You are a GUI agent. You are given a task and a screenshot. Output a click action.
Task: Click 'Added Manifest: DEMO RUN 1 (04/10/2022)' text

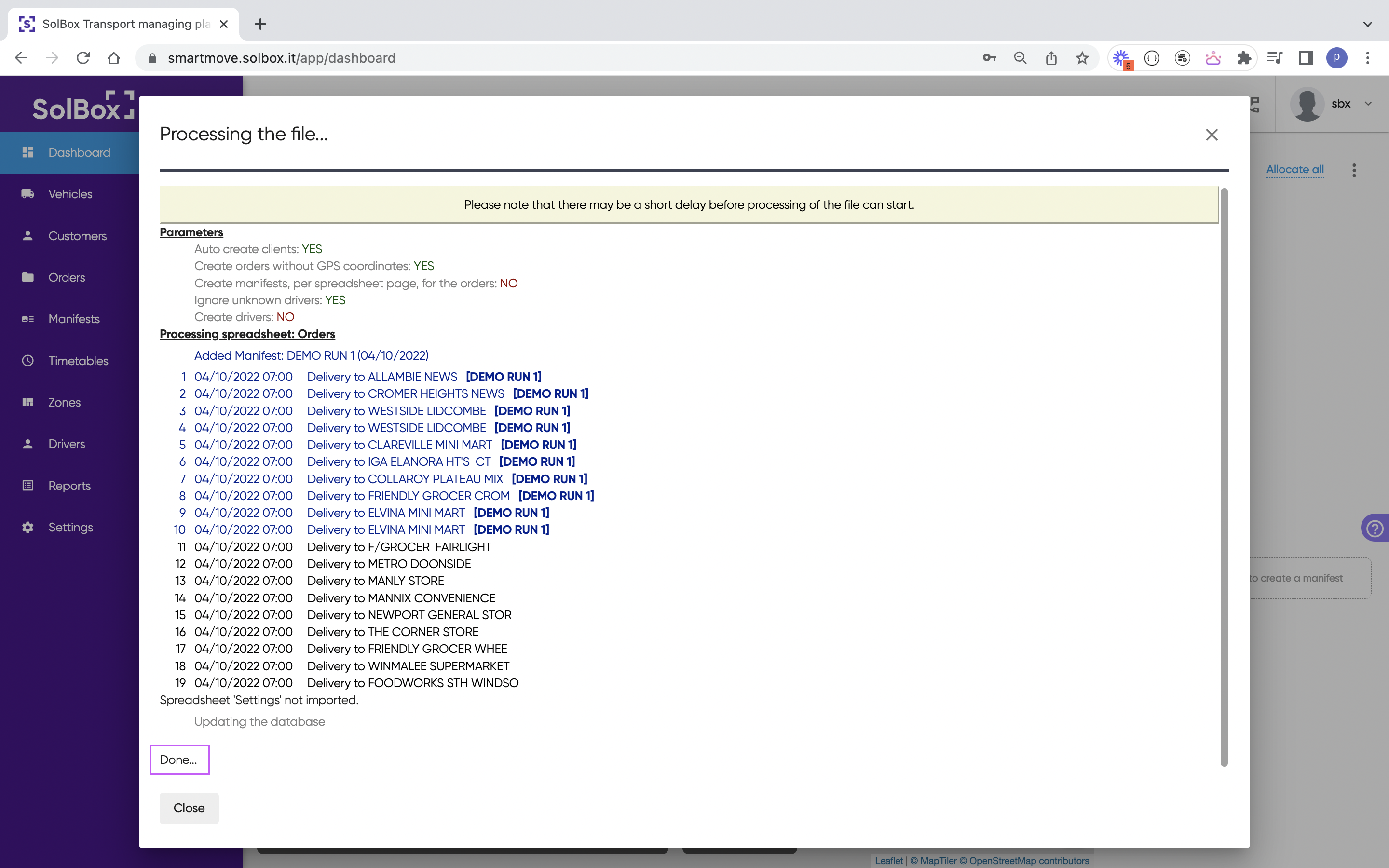pyautogui.click(x=312, y=355)
